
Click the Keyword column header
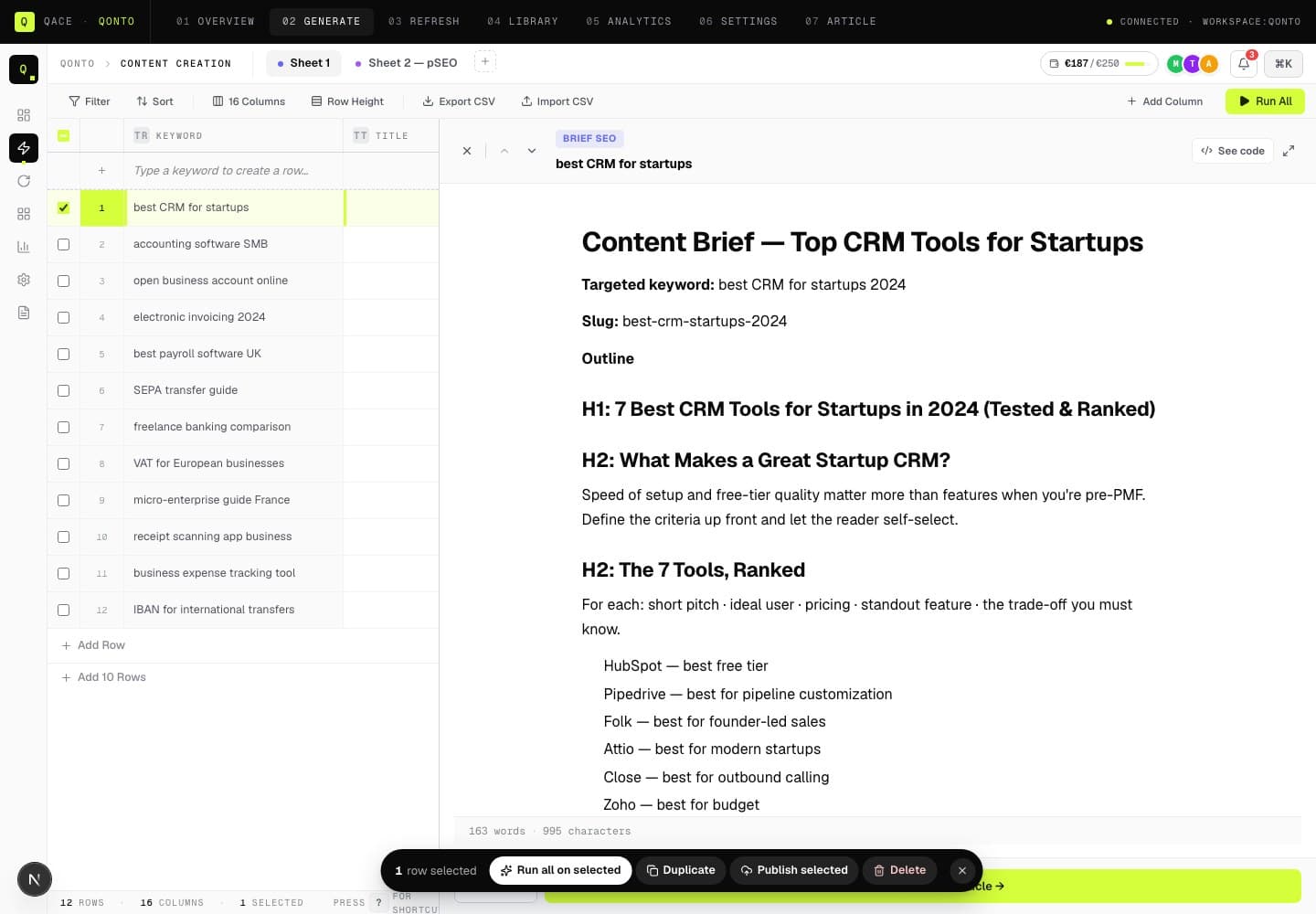pyautogui.click(x=233, y=135)
